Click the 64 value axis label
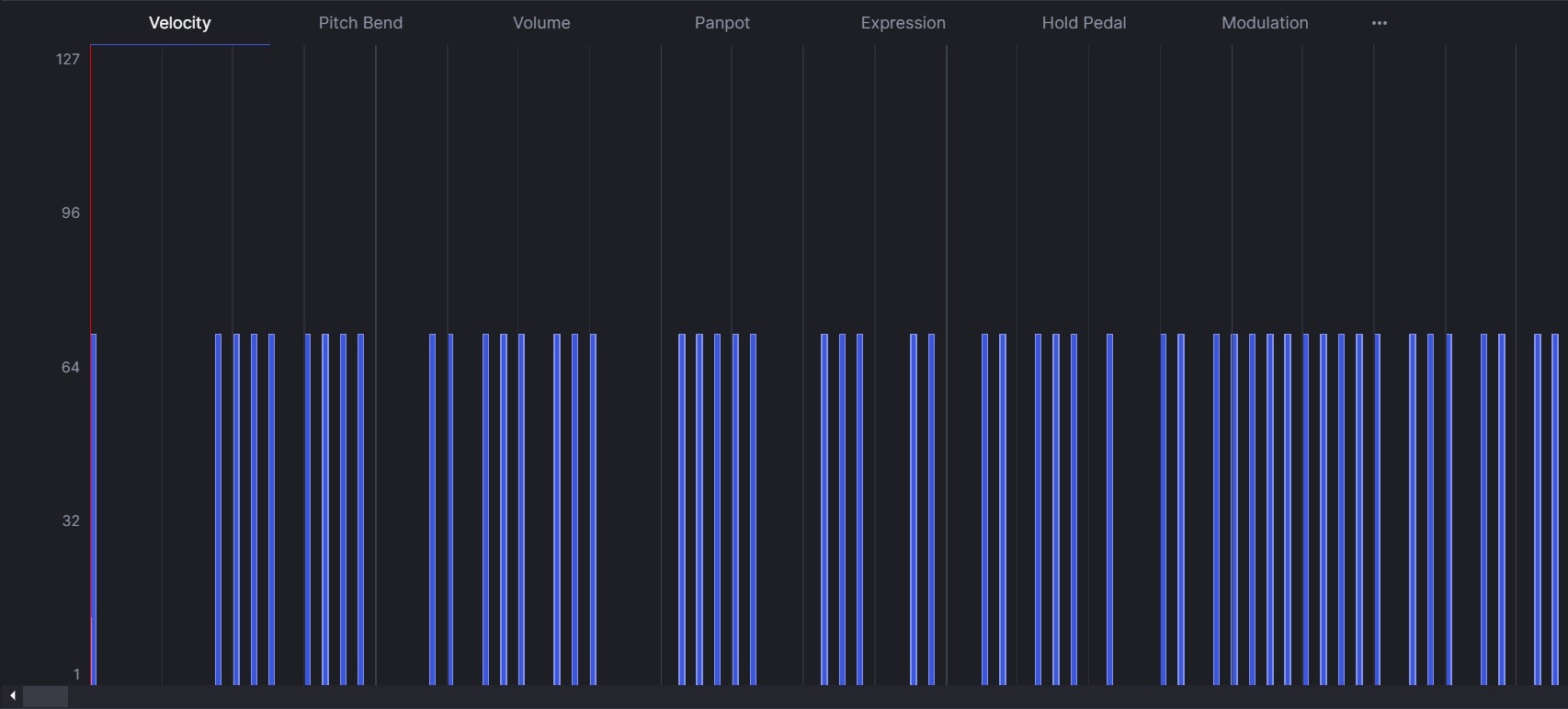Viewport: 1568px width, 709px height. [x=71, y=368]
